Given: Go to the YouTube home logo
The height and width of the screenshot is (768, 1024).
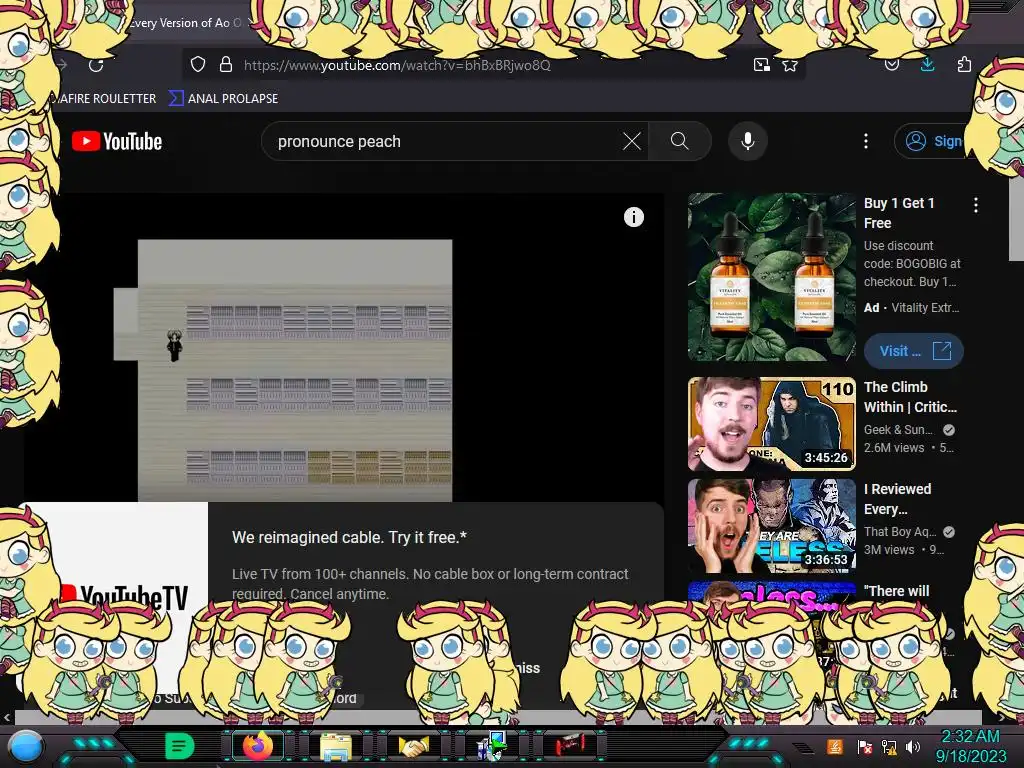Looking at the screenshot, I should pos(117,141).
